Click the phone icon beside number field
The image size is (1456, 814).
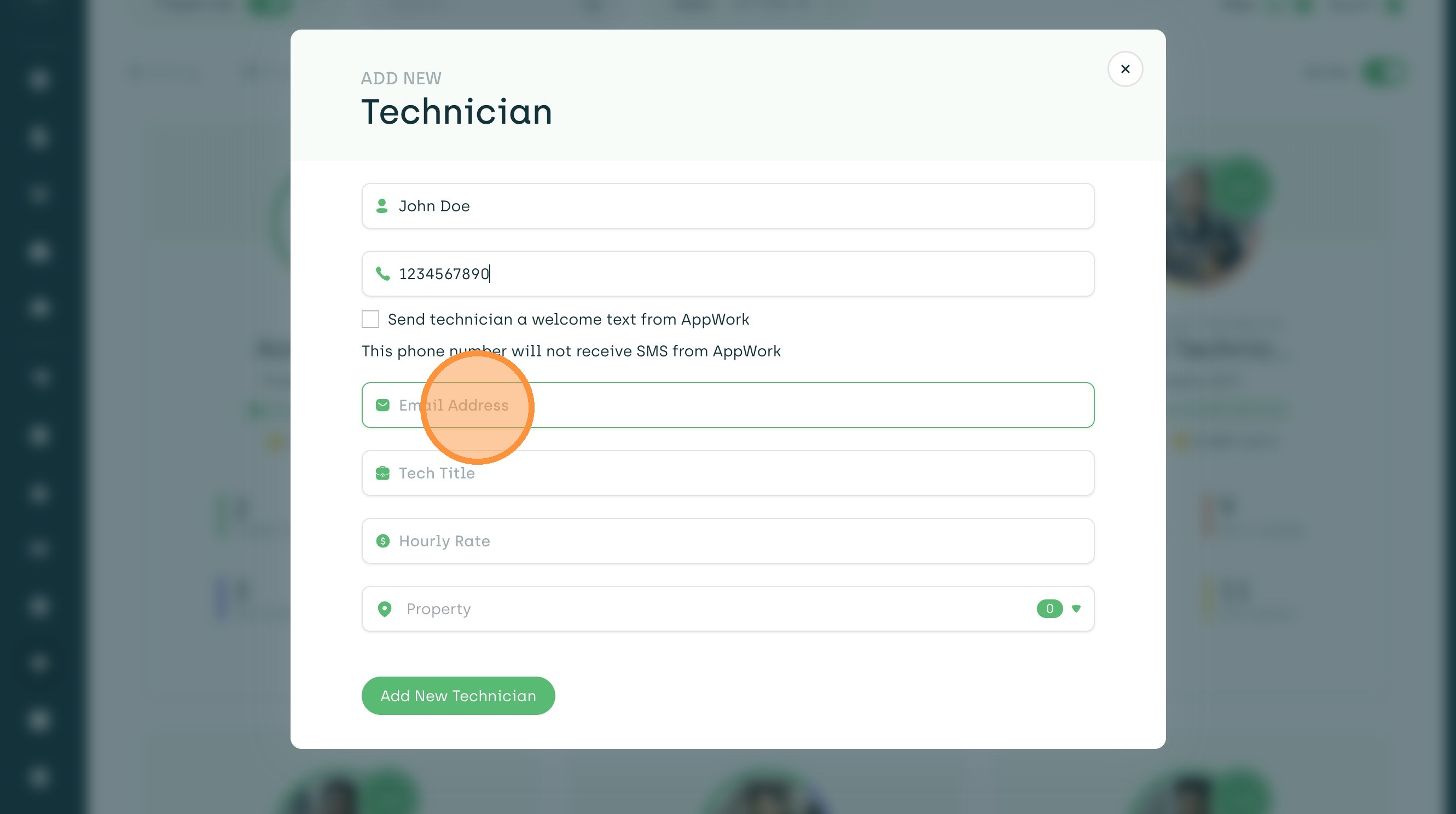[382, 274]
